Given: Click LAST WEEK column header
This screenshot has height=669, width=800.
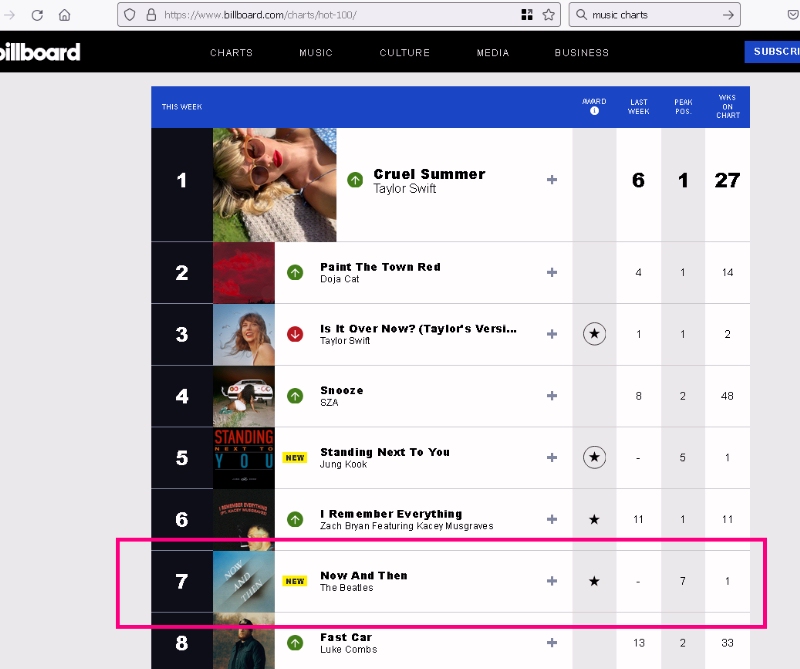Looking at the screenshot, I should click(638, 107).
